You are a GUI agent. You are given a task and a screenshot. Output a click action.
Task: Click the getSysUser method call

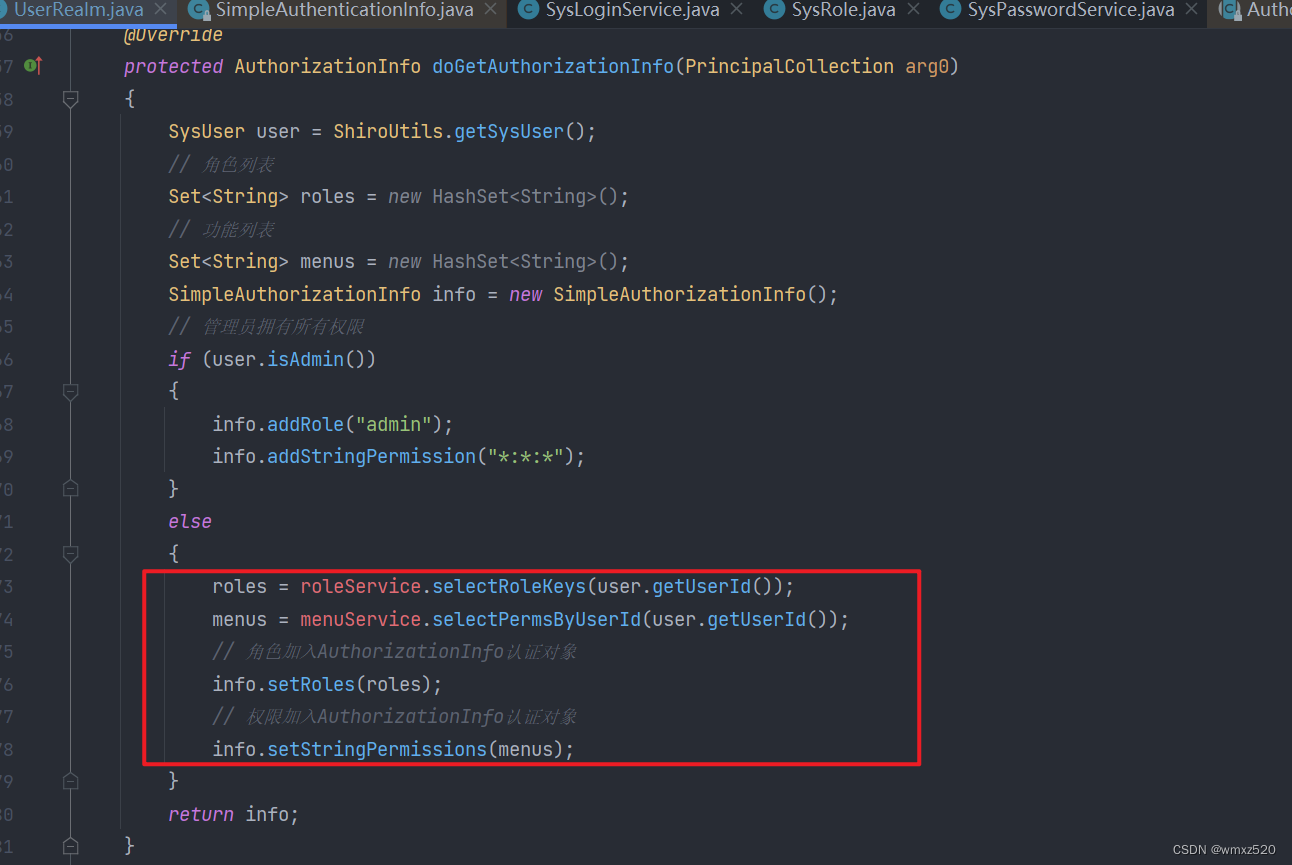pos(509,131)
